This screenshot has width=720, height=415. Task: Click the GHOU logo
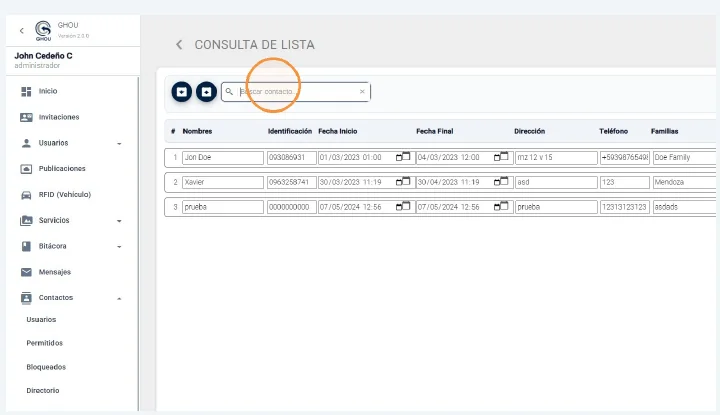pyautogui.click(x=43, y=30)
